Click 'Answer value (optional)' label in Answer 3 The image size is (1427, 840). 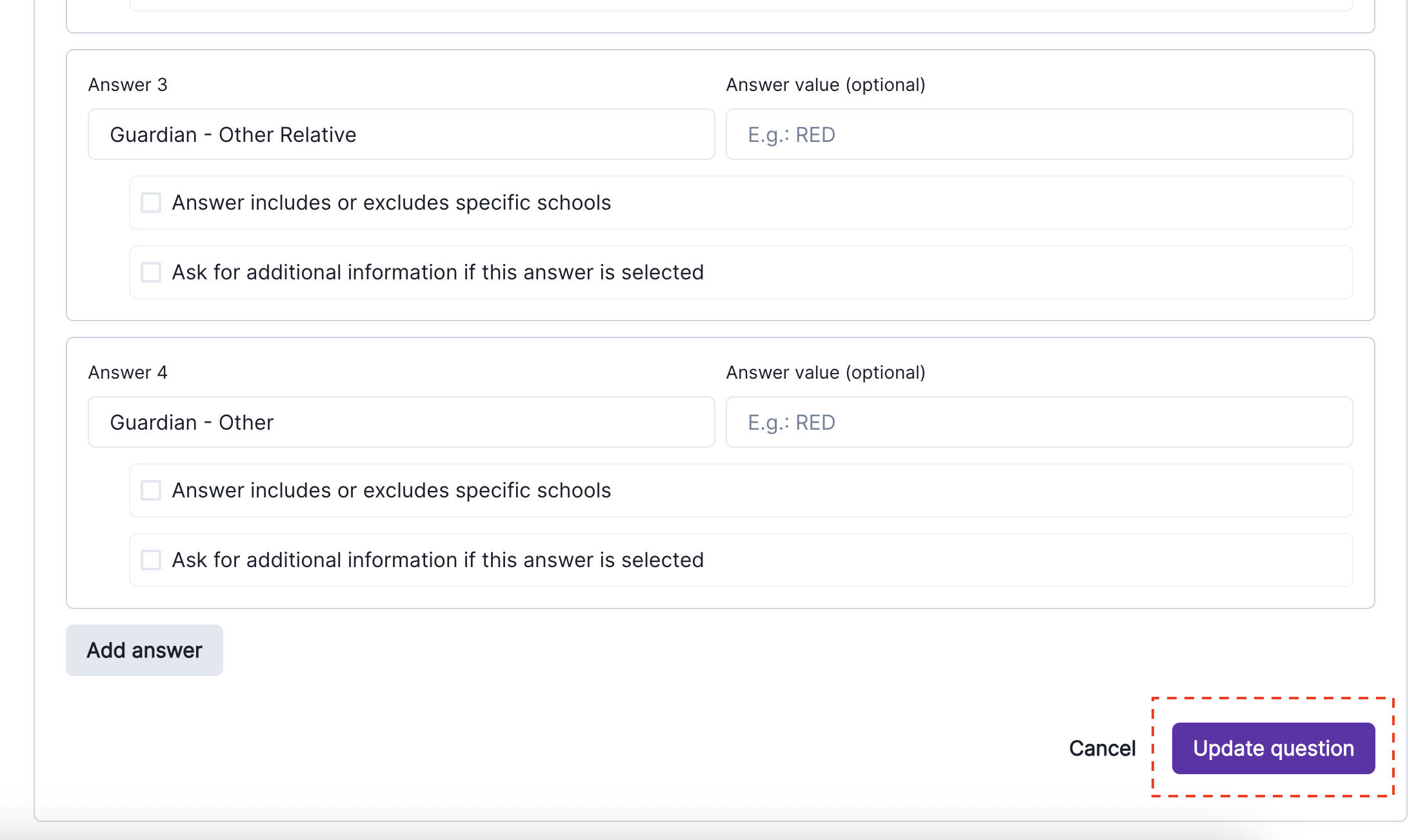point(825,85)
